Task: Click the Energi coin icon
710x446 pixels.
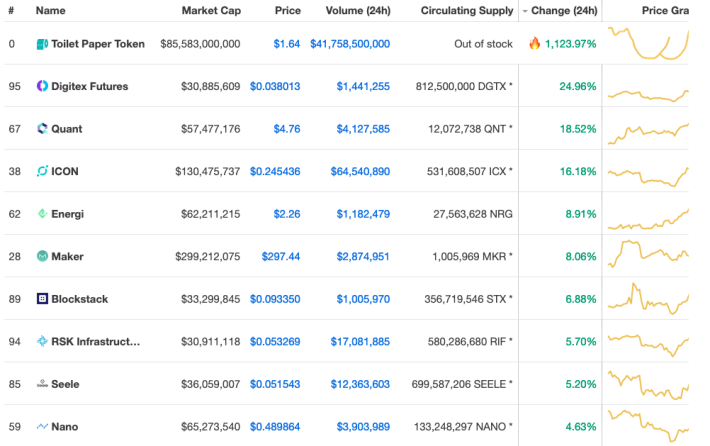Action: tap(42, 214)
